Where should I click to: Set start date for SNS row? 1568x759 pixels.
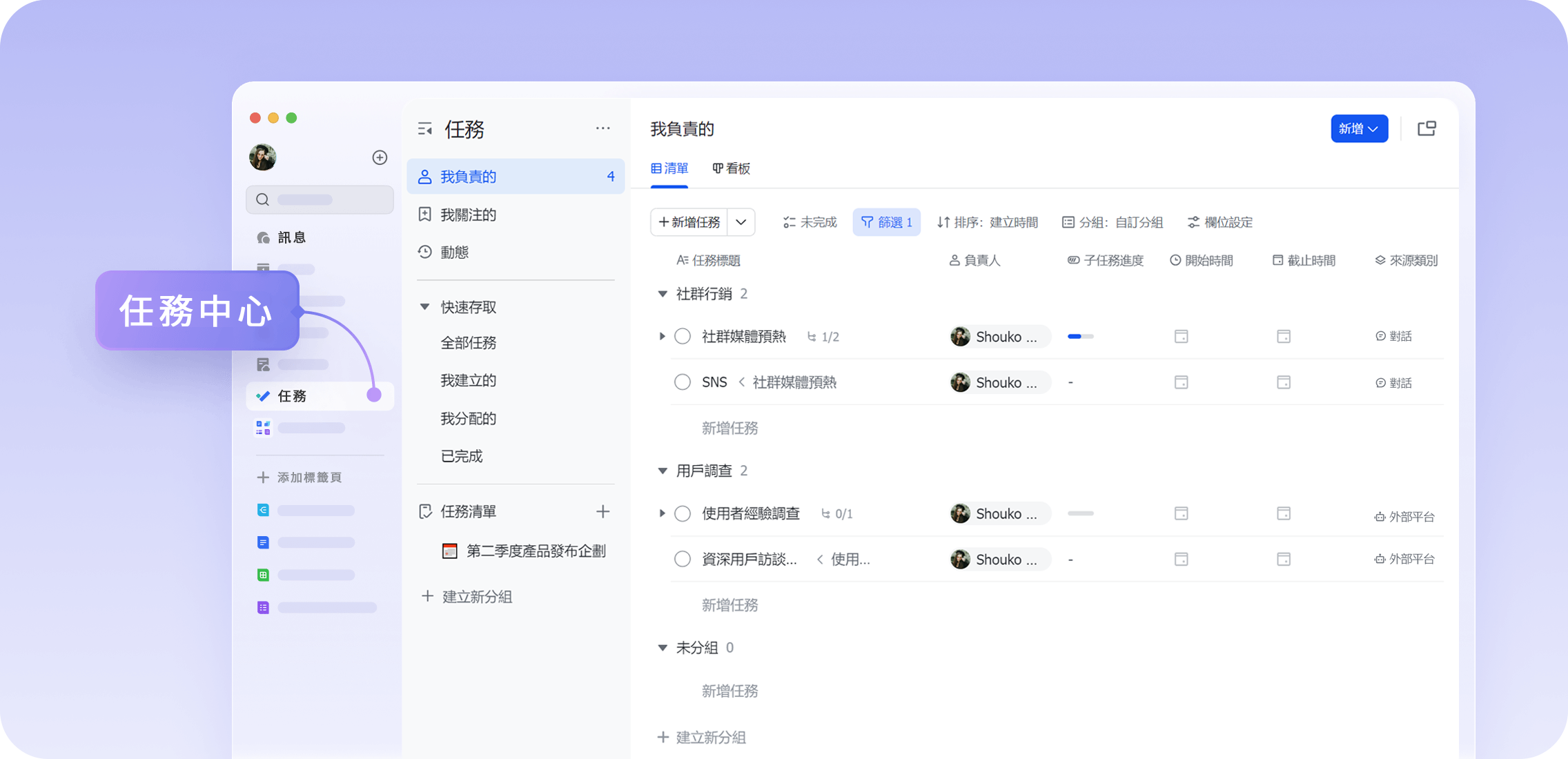1181,382
